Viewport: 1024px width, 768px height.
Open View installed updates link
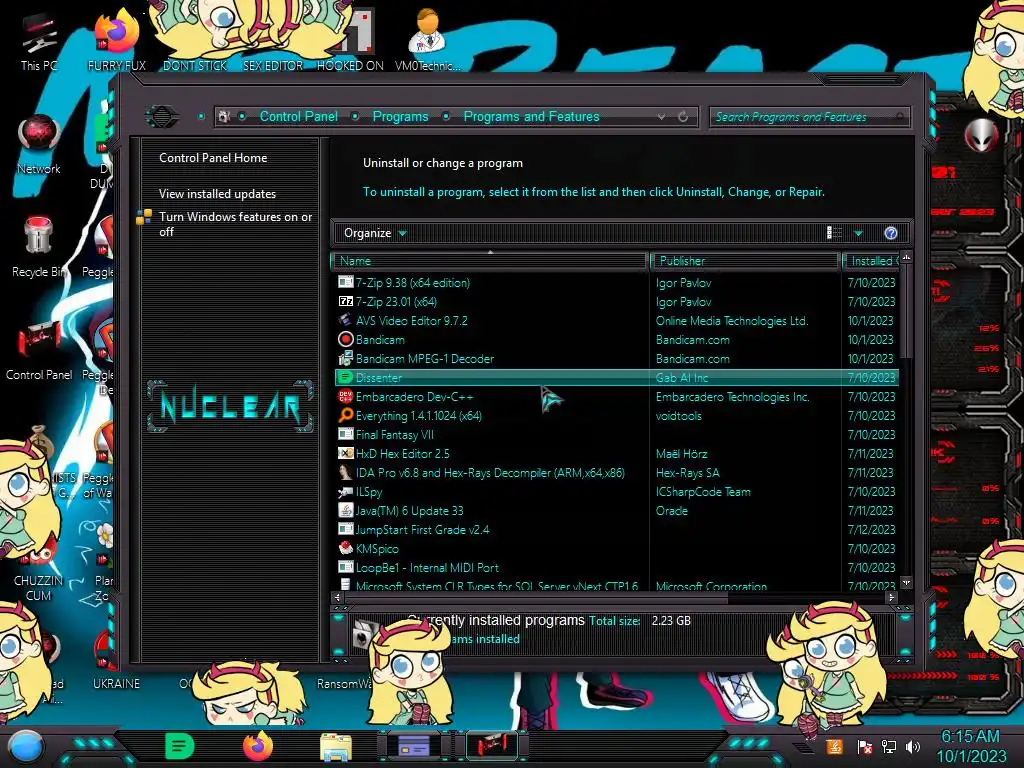tap(217, 194)
